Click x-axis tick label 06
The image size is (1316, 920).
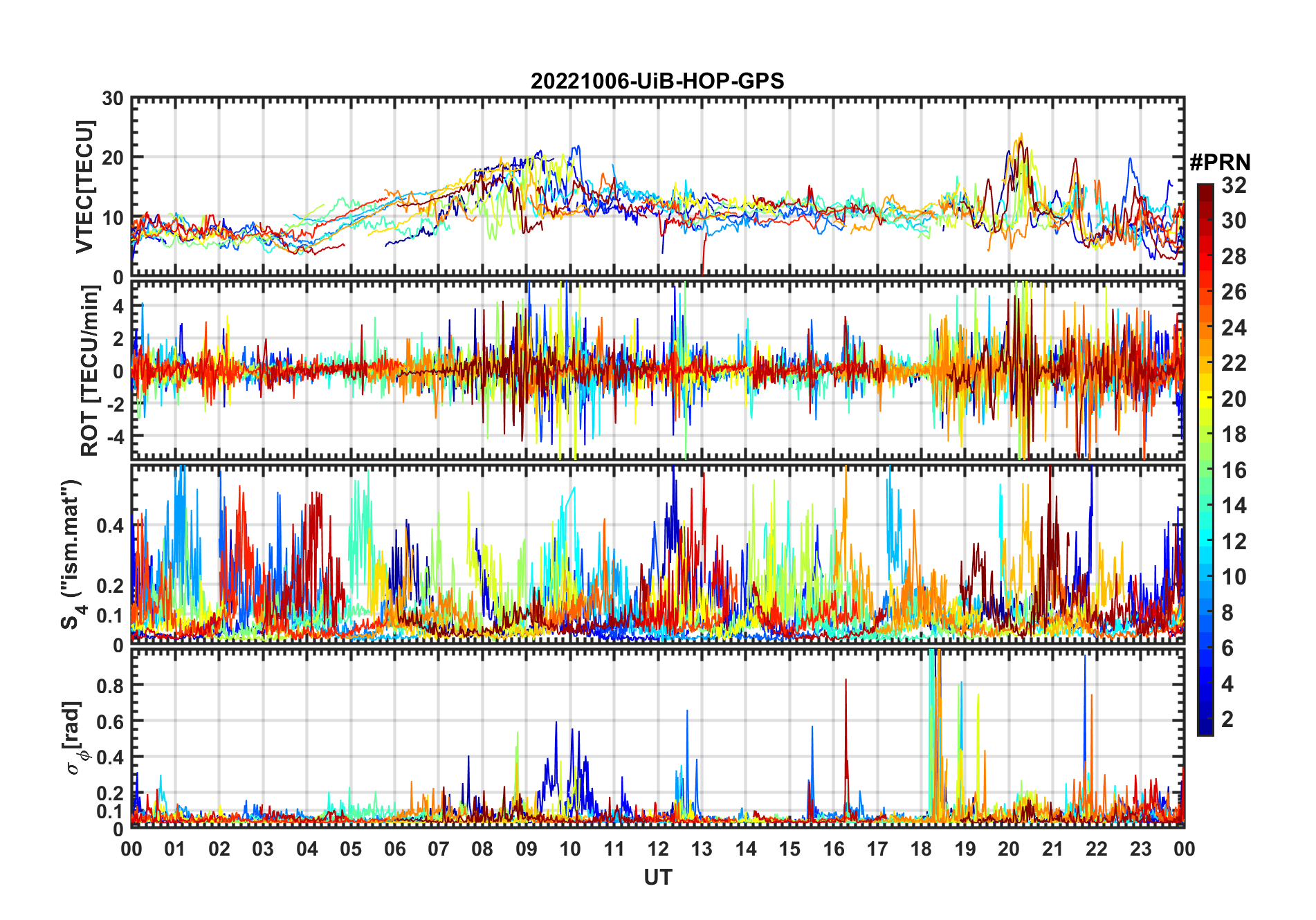pos(395,849)
